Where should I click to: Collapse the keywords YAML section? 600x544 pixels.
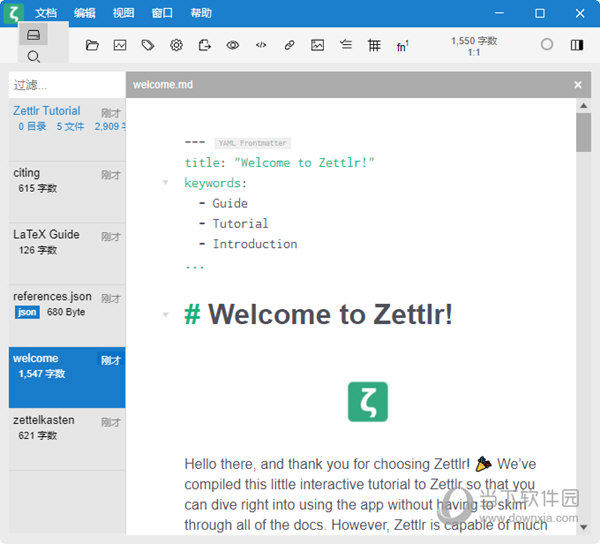coord(166,182)
